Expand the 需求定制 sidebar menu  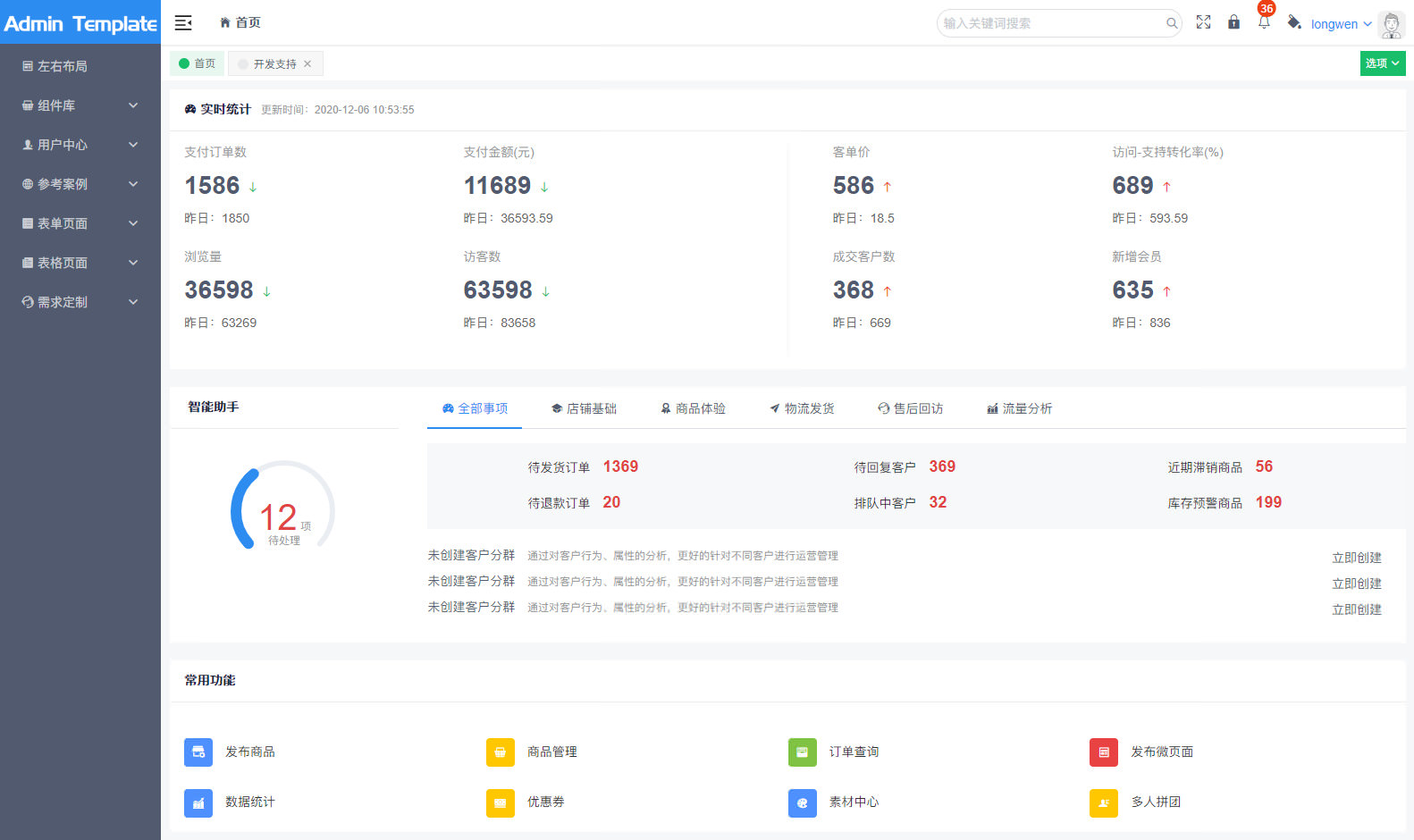pos(80,302)
